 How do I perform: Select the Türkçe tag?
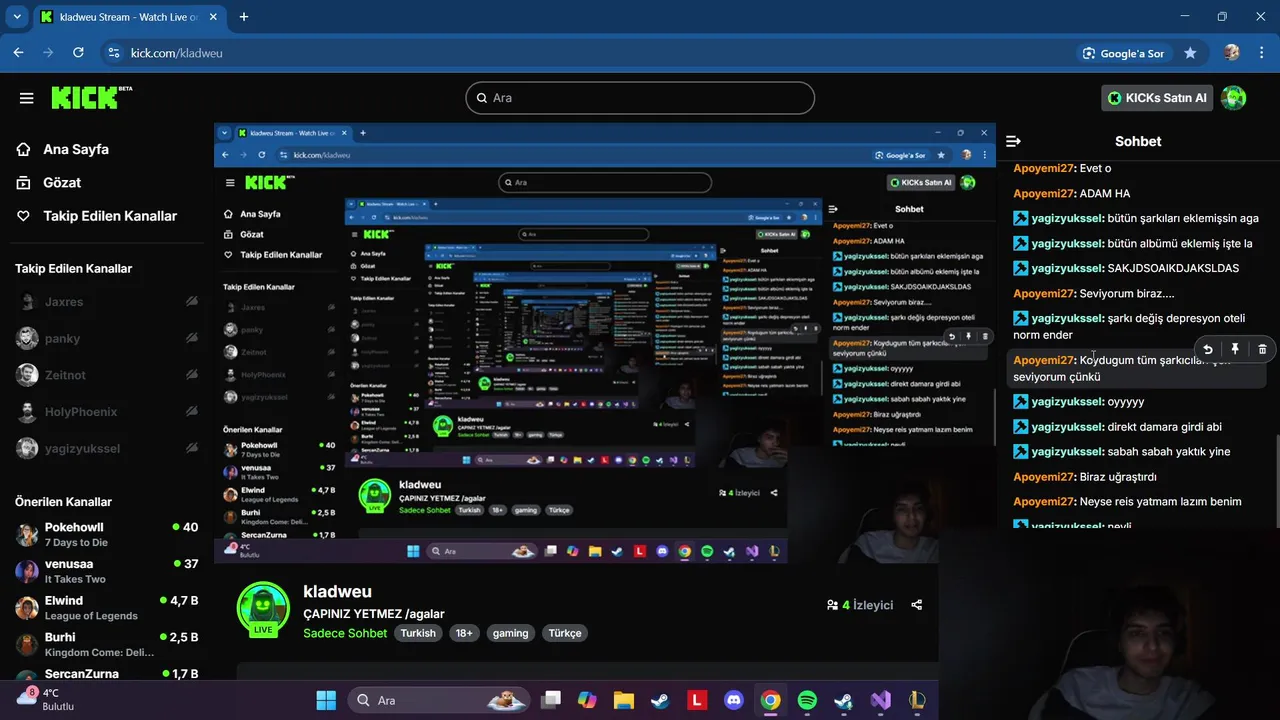pos(565,633)
